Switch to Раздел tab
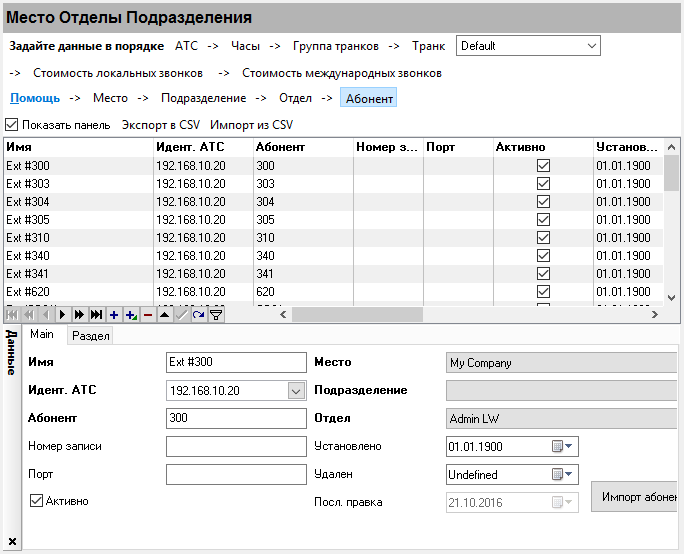The image size is (684, 554). pyautogui.click(x=90, y=336)
